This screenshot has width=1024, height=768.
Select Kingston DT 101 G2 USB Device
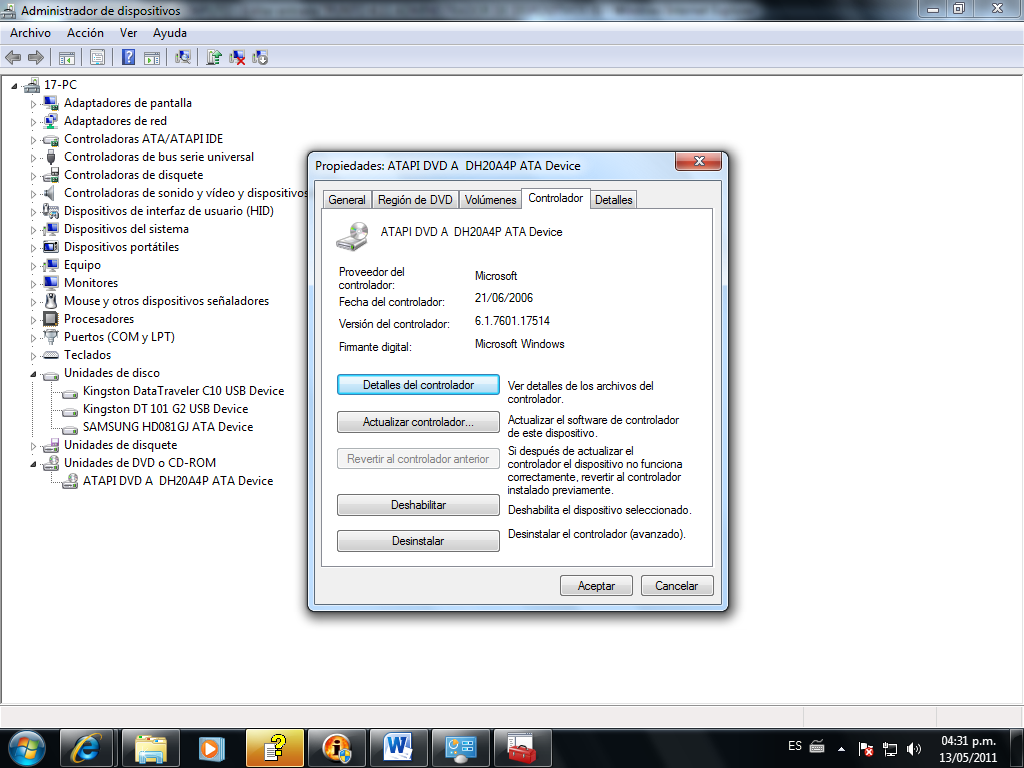[x=165, y=409]
